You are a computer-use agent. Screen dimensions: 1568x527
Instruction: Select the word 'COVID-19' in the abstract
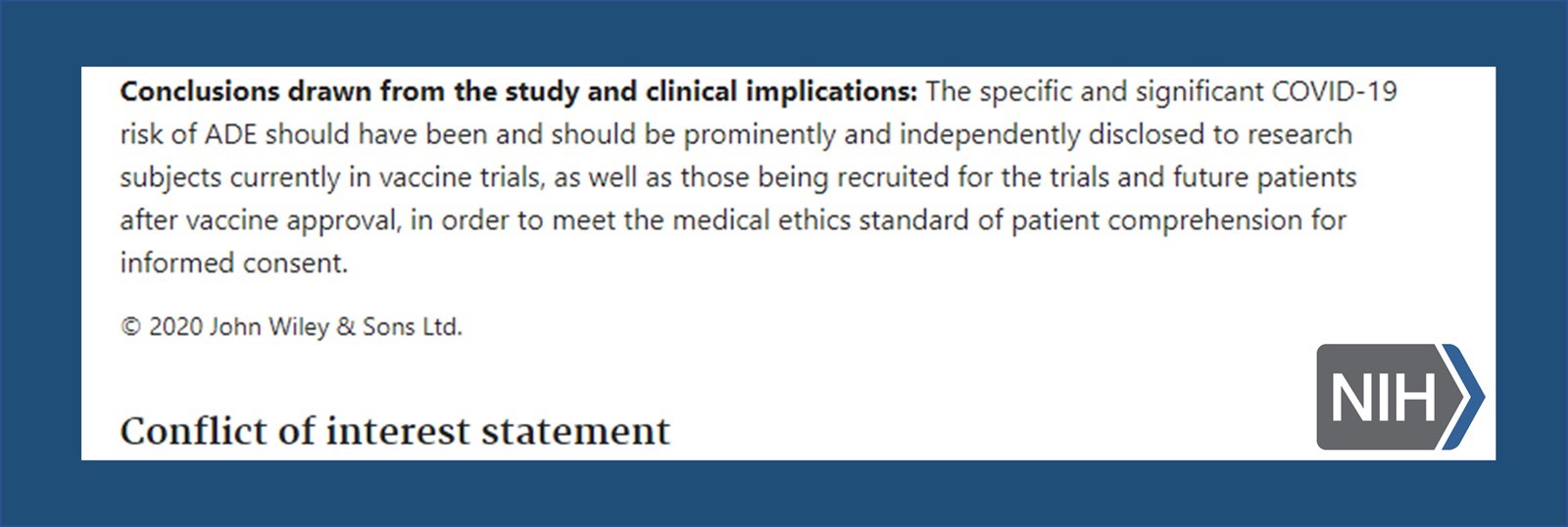click(1334, 92)
